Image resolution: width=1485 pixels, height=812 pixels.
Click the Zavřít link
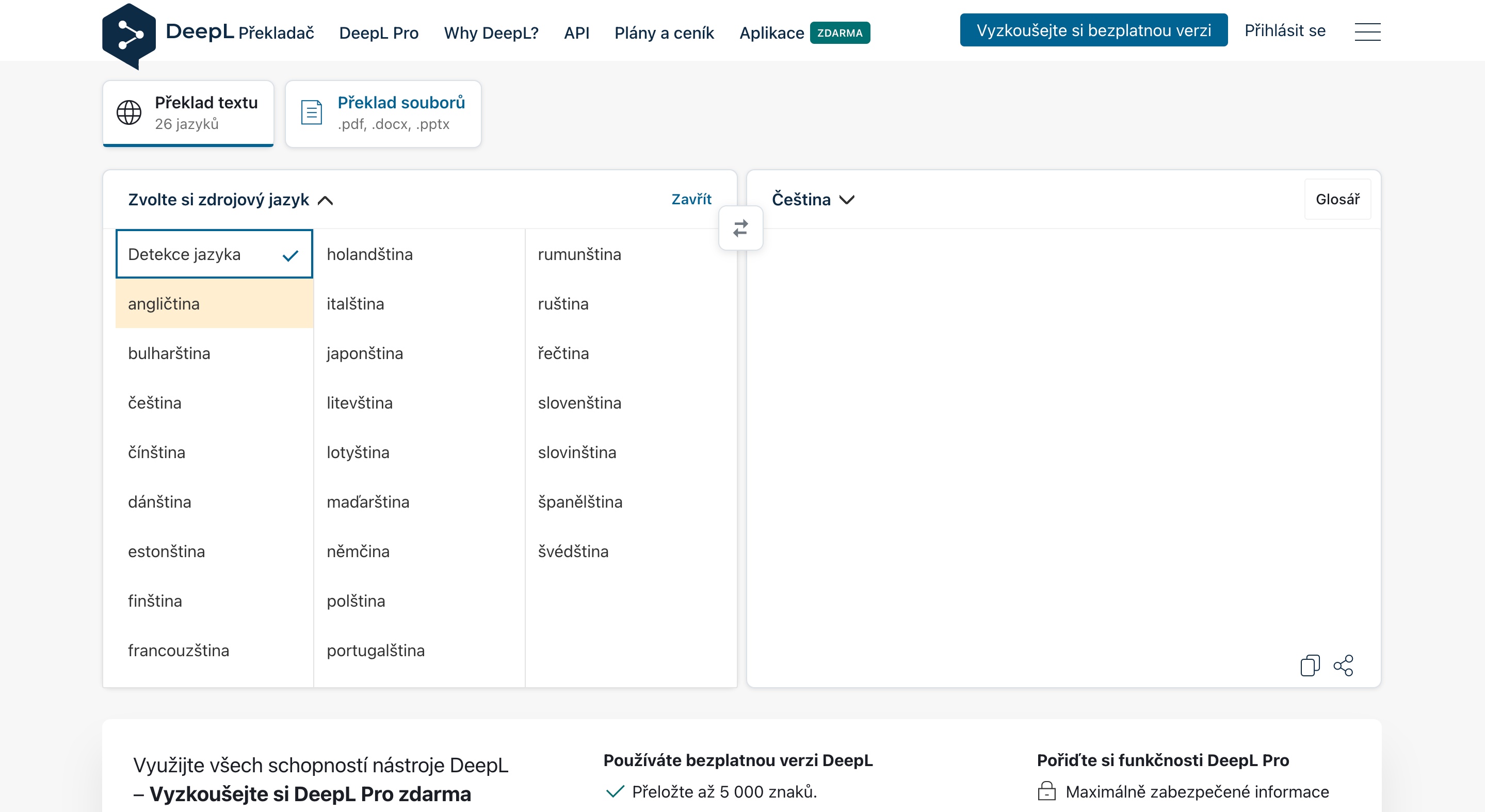point(691,200)
